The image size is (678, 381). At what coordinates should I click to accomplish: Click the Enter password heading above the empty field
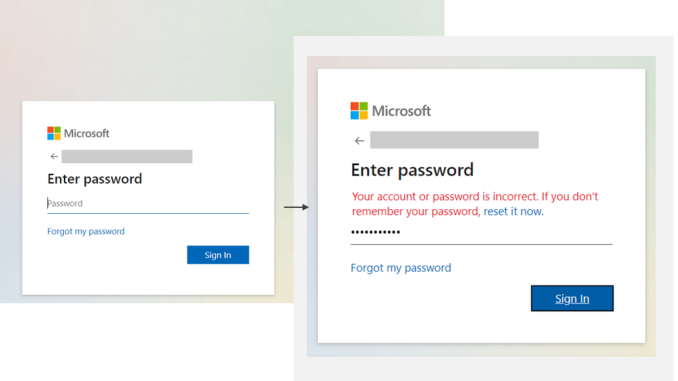click(x=95, y=179)
